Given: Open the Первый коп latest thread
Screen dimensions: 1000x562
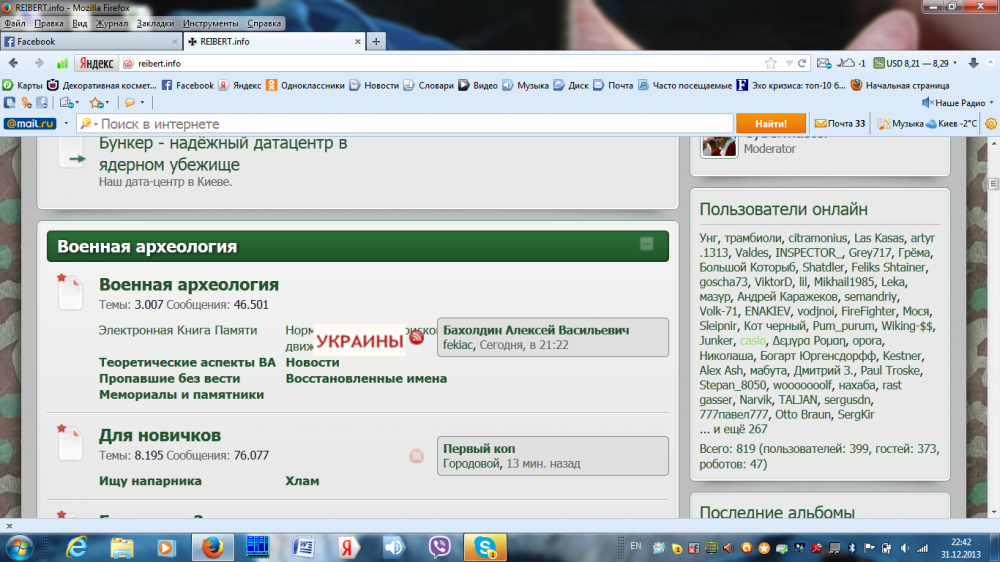Looking at the screenshot, I should 479,448.
